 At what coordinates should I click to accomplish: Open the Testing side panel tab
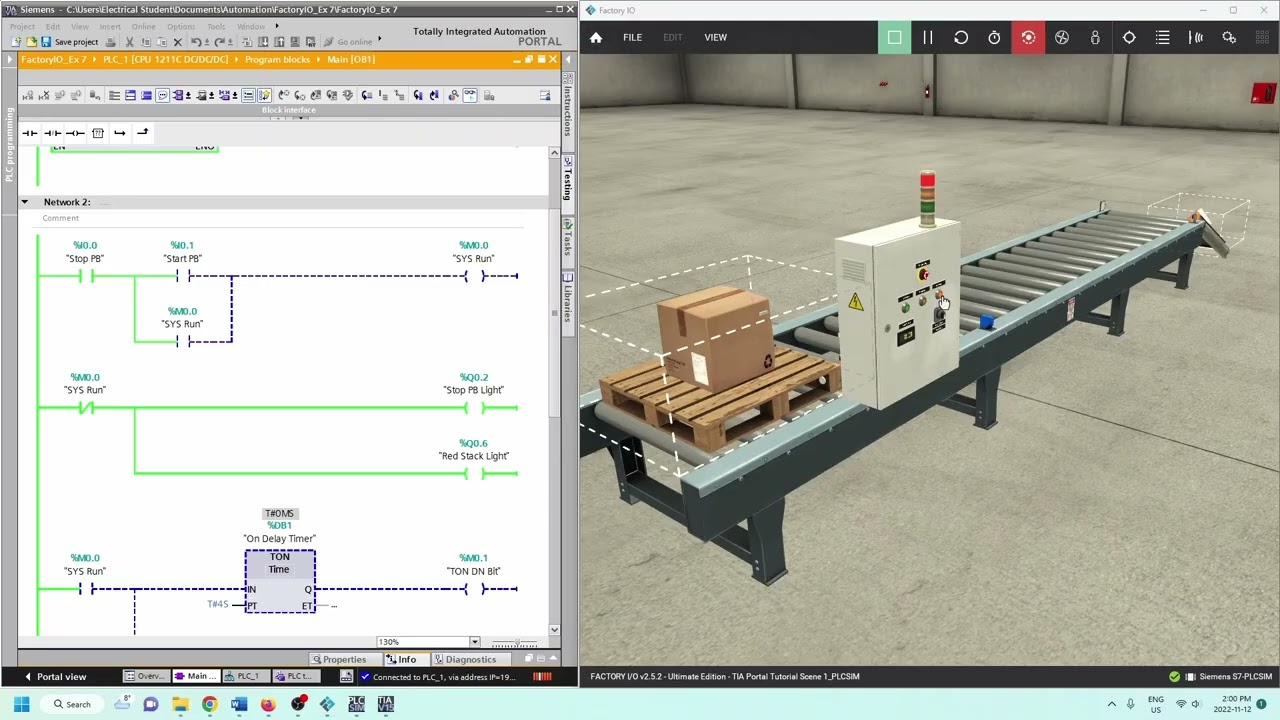click(568, 180)
